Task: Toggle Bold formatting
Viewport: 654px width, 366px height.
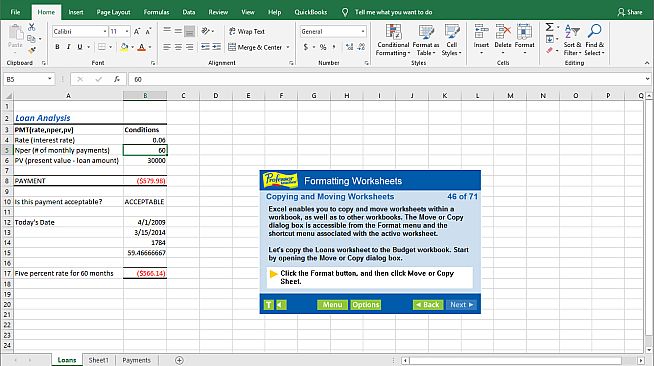Action: [57, 47]
